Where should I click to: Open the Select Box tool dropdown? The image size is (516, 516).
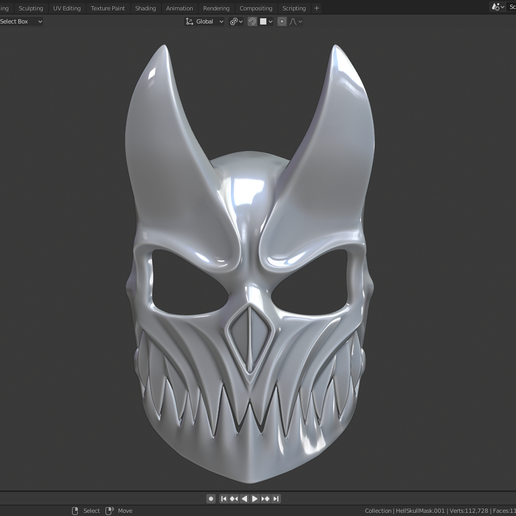pyautogui.click(x=21, y=22)
